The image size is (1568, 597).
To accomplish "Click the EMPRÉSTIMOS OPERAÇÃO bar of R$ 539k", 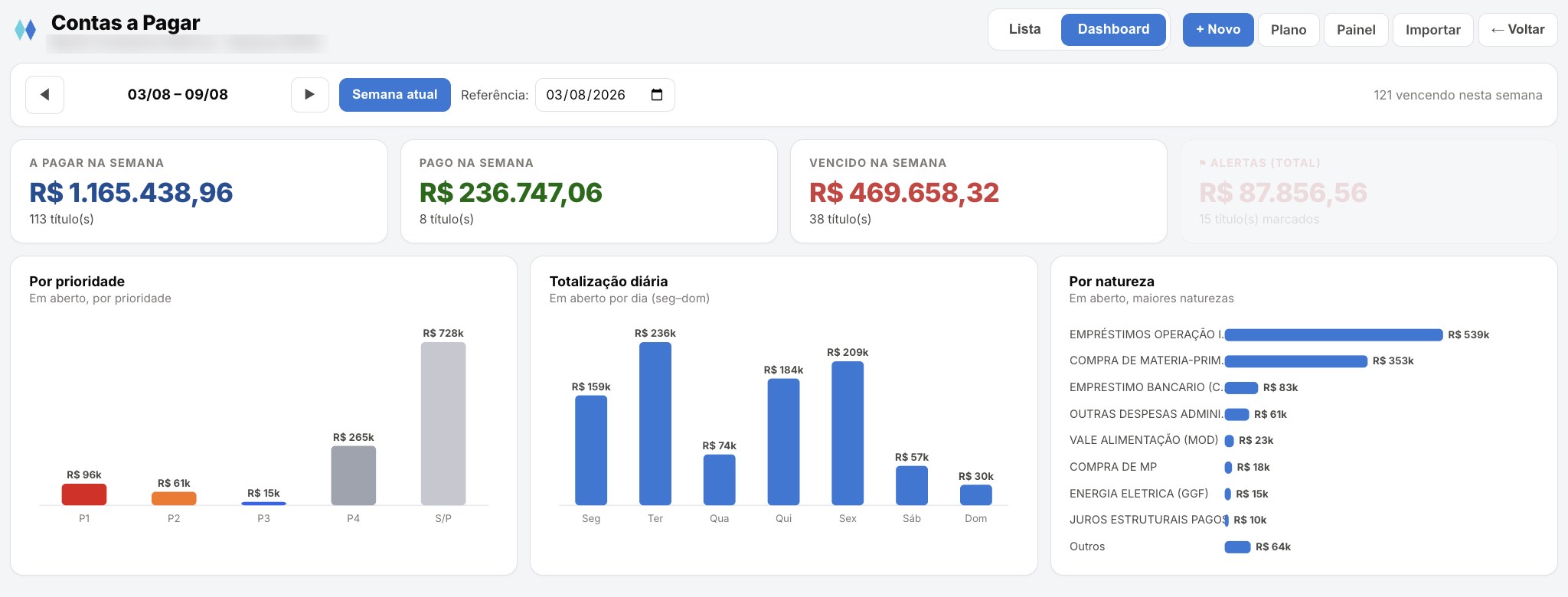I will (1334, 334).
